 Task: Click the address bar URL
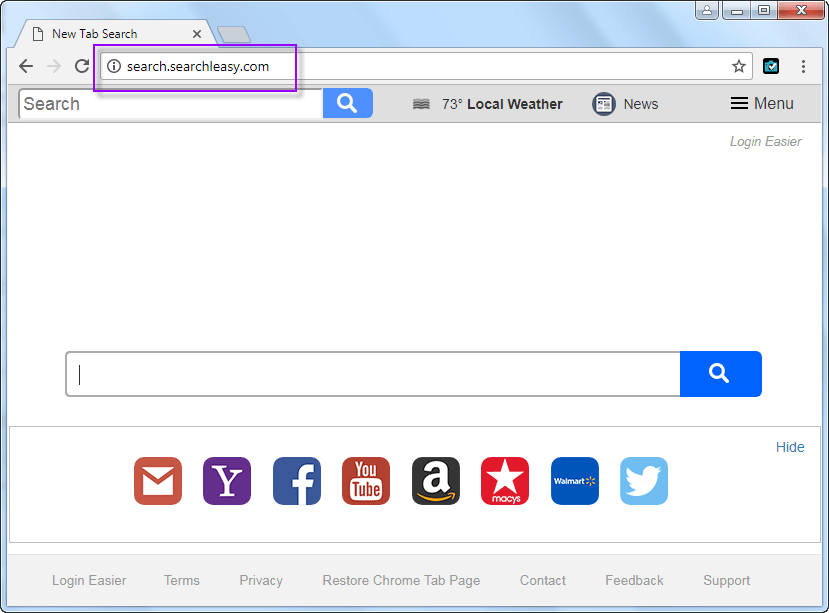(x=198, y=66)
